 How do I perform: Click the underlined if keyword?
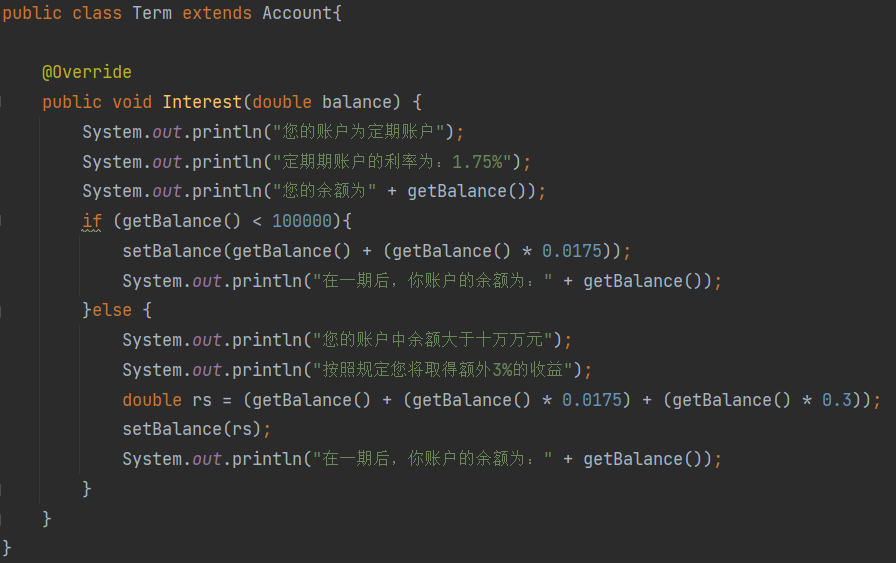click(x=92, y=221)
